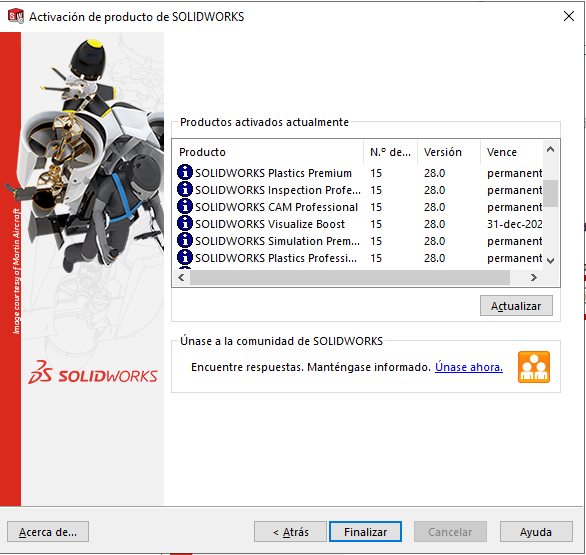The width and height of the screenshot is (586, 555).
Task: Click info icon beside SOLIDWORKS Simulation Premium row
Action: tap(185, 240)
